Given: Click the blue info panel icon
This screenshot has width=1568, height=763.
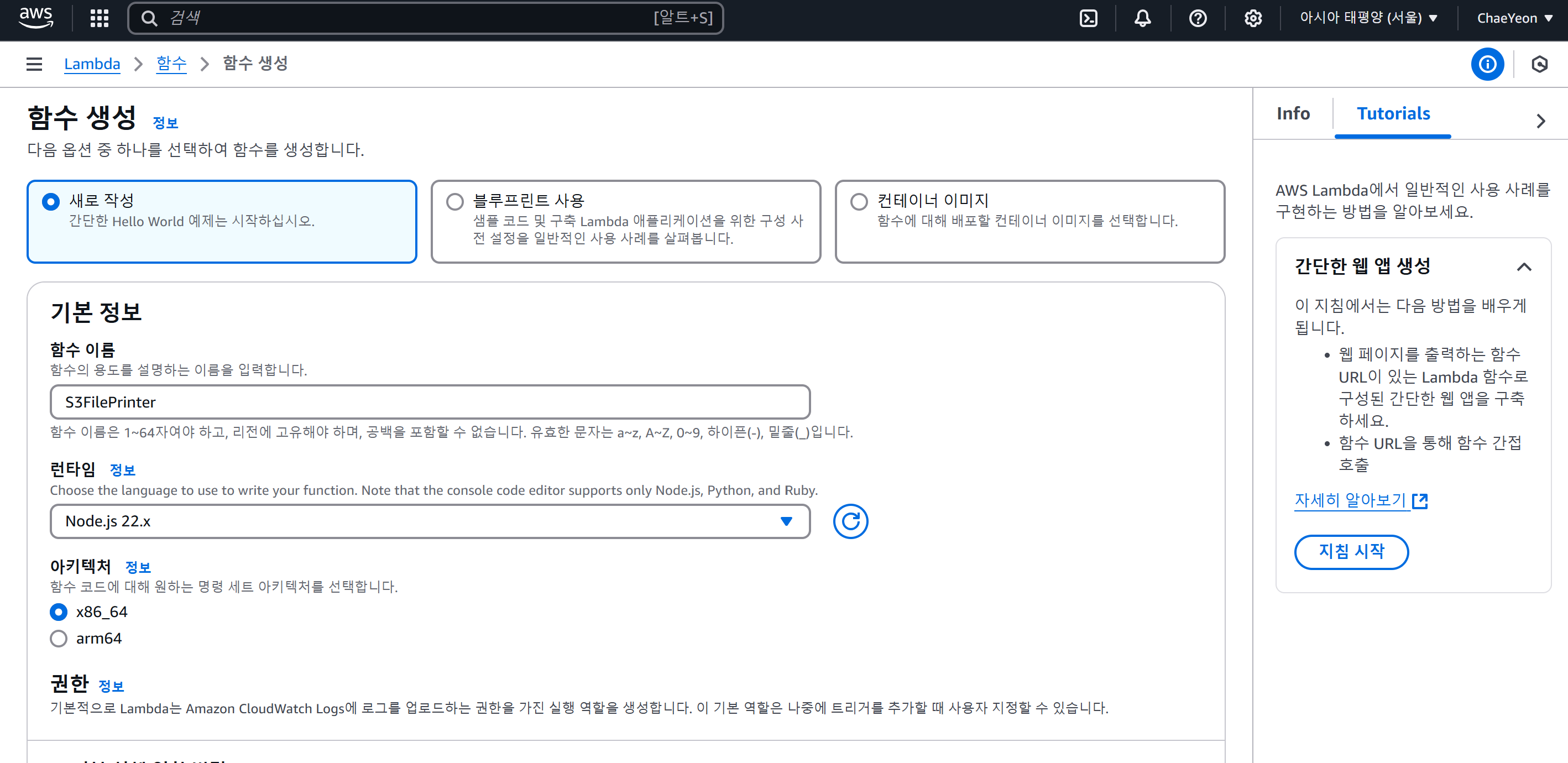Looking at the screenshot, I should tap(1487, 64).
